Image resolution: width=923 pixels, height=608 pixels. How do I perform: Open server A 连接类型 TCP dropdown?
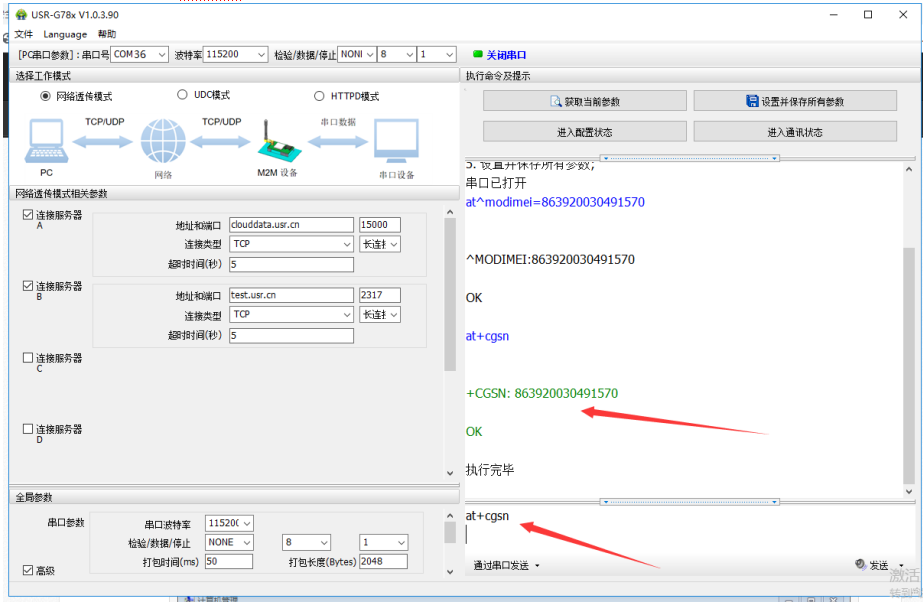point(291,244)
